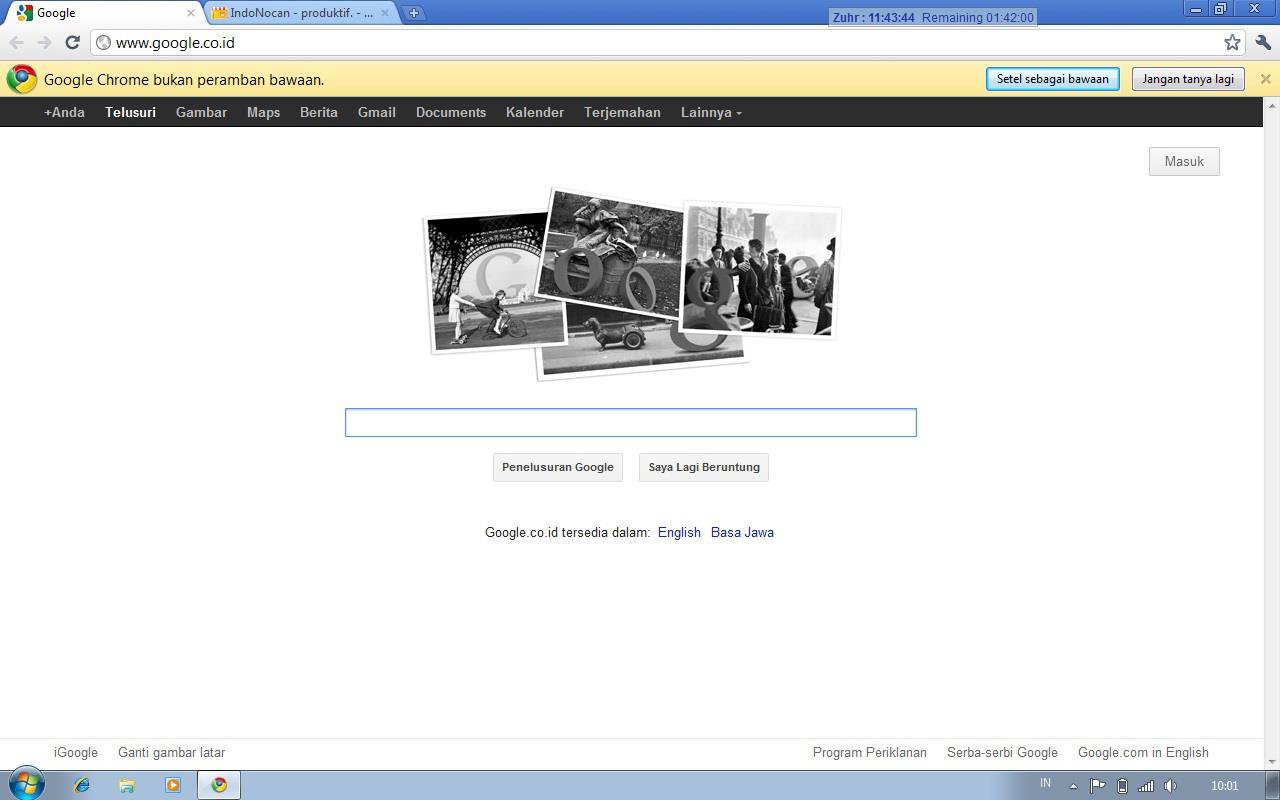Switch to the IndoNocan - produktif tab
Viewport: 1280px width, 800px height.
pyautogui.click(x=301, y=13)
